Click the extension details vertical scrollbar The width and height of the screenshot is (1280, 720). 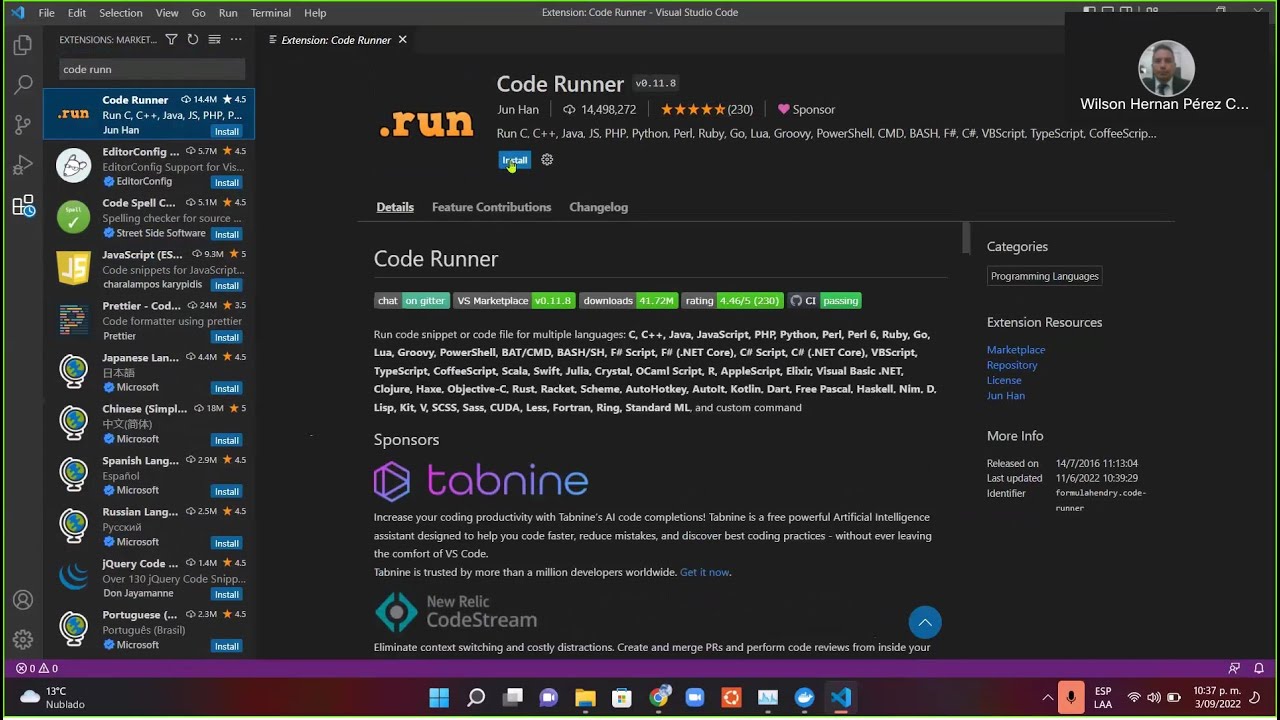pyautogui.click(x=966, y=238)
